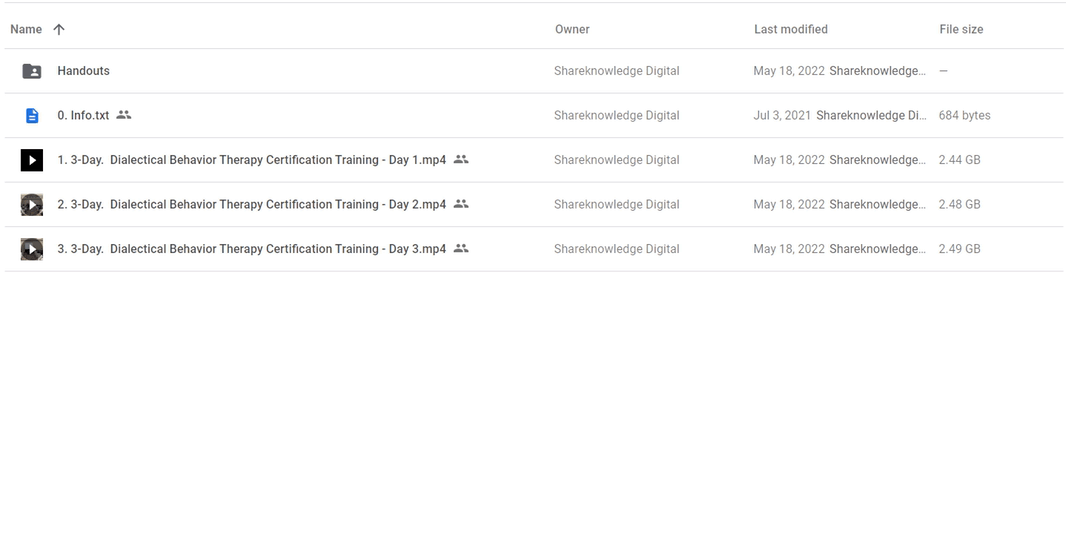Click the Day 3.mp4 video thumbnail icon
The image size is (1066, 552).
click(32, 249)
